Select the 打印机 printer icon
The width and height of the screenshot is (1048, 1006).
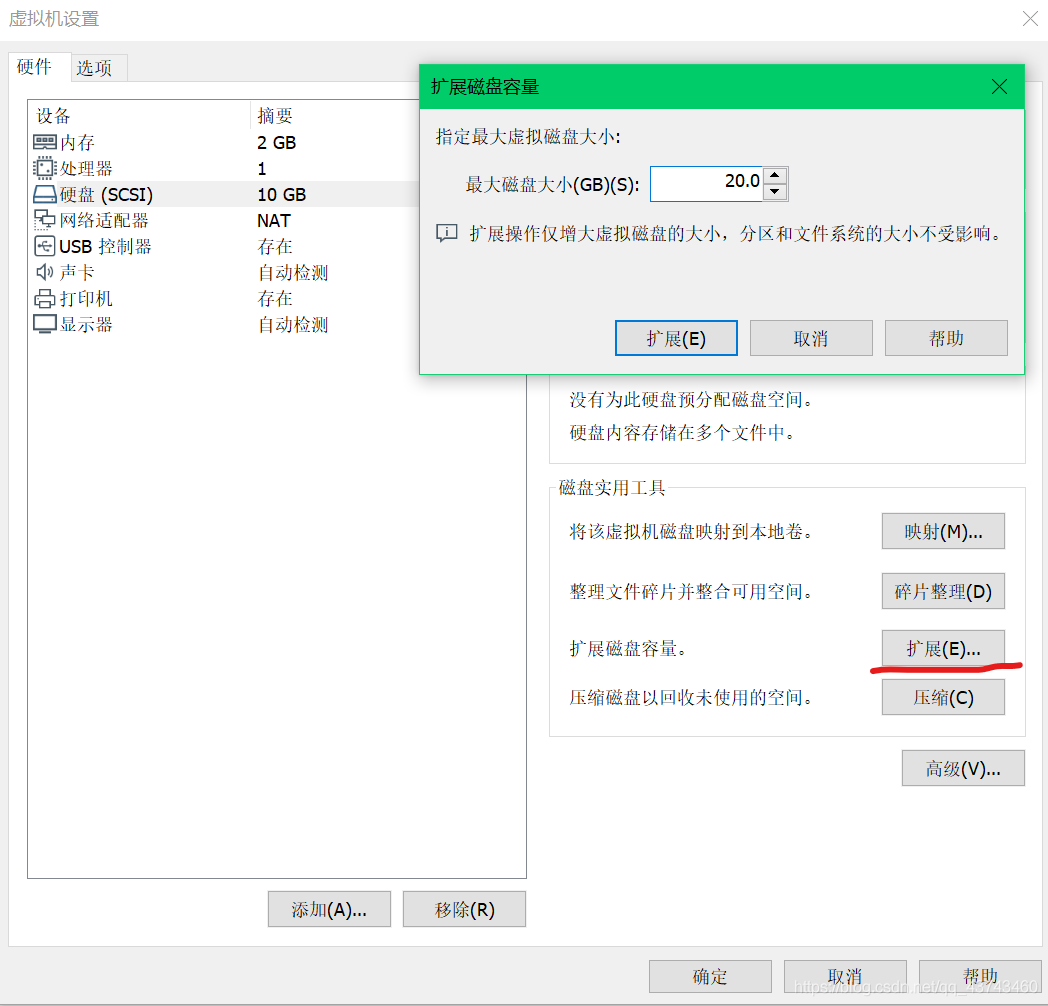(44, 298)
